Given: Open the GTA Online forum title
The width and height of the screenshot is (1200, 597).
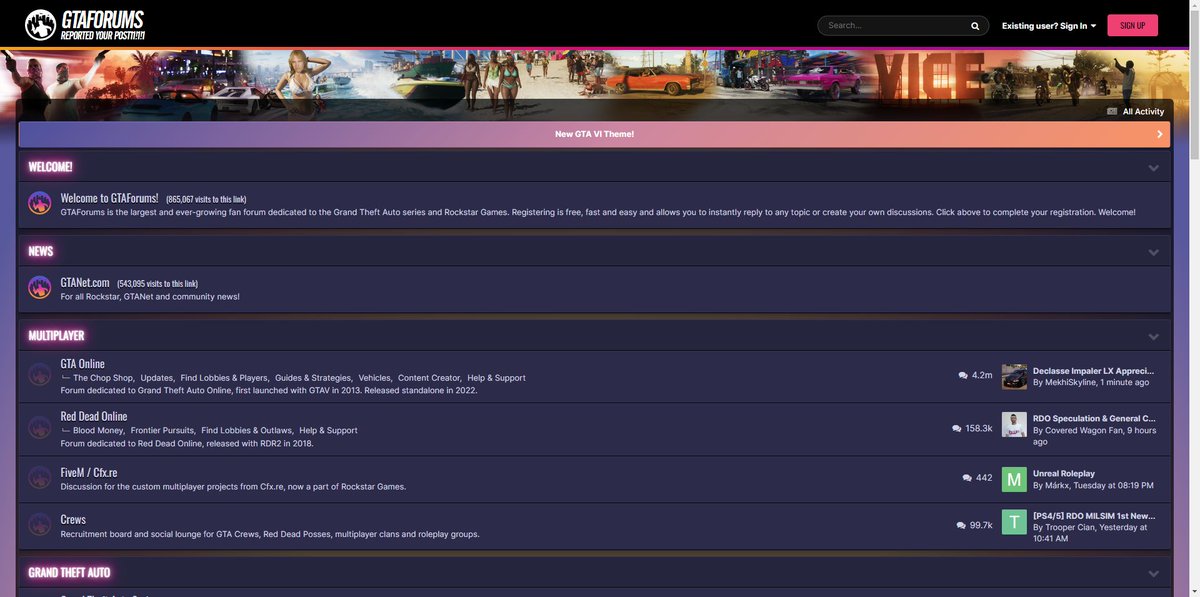Looking at the screenshot, I should pyautogui.click(x=82, y=363).
